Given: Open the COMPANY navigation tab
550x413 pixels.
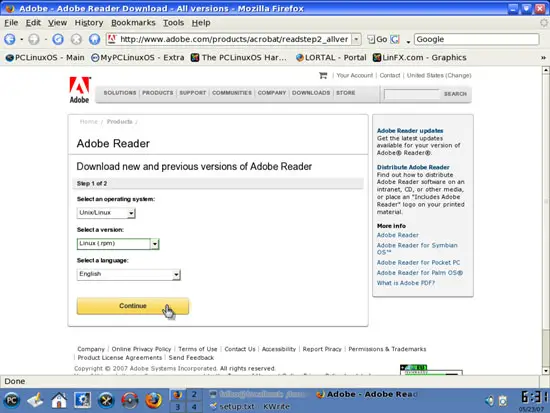Looking at the screenshot, I should point(272,93).
